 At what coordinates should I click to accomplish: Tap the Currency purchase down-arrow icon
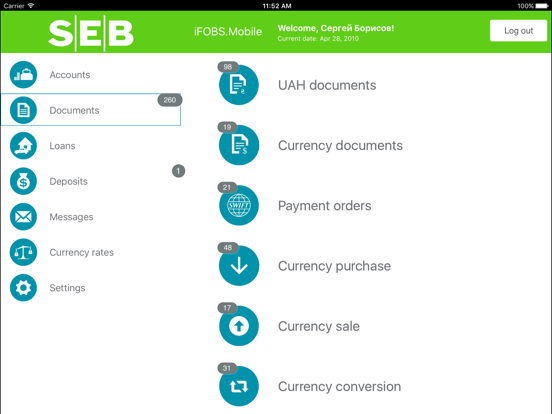pyautogui.click(x=239, y=265)
